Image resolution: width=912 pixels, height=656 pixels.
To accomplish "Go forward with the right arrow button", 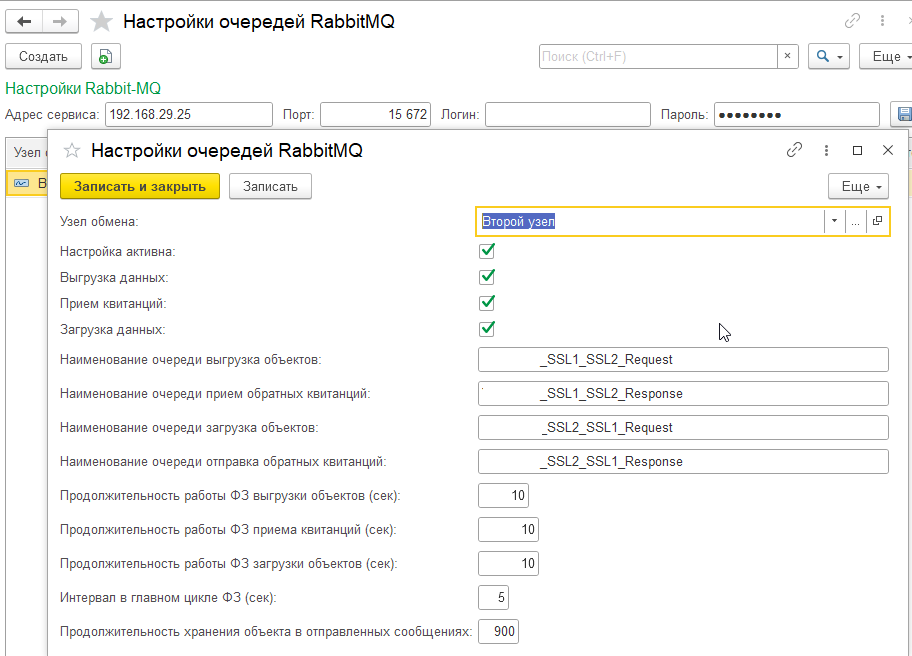I will tap(60, 22).
